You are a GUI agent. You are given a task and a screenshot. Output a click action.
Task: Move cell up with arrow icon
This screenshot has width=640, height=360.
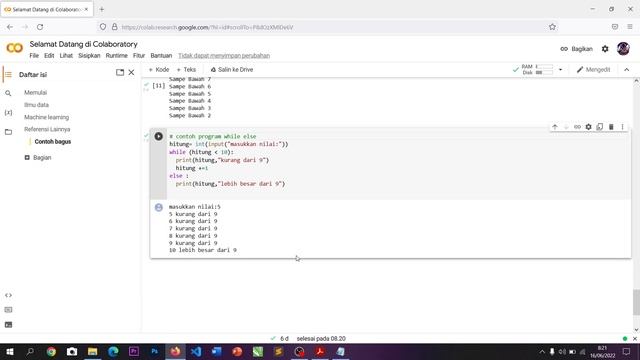(x=555, y=127)
